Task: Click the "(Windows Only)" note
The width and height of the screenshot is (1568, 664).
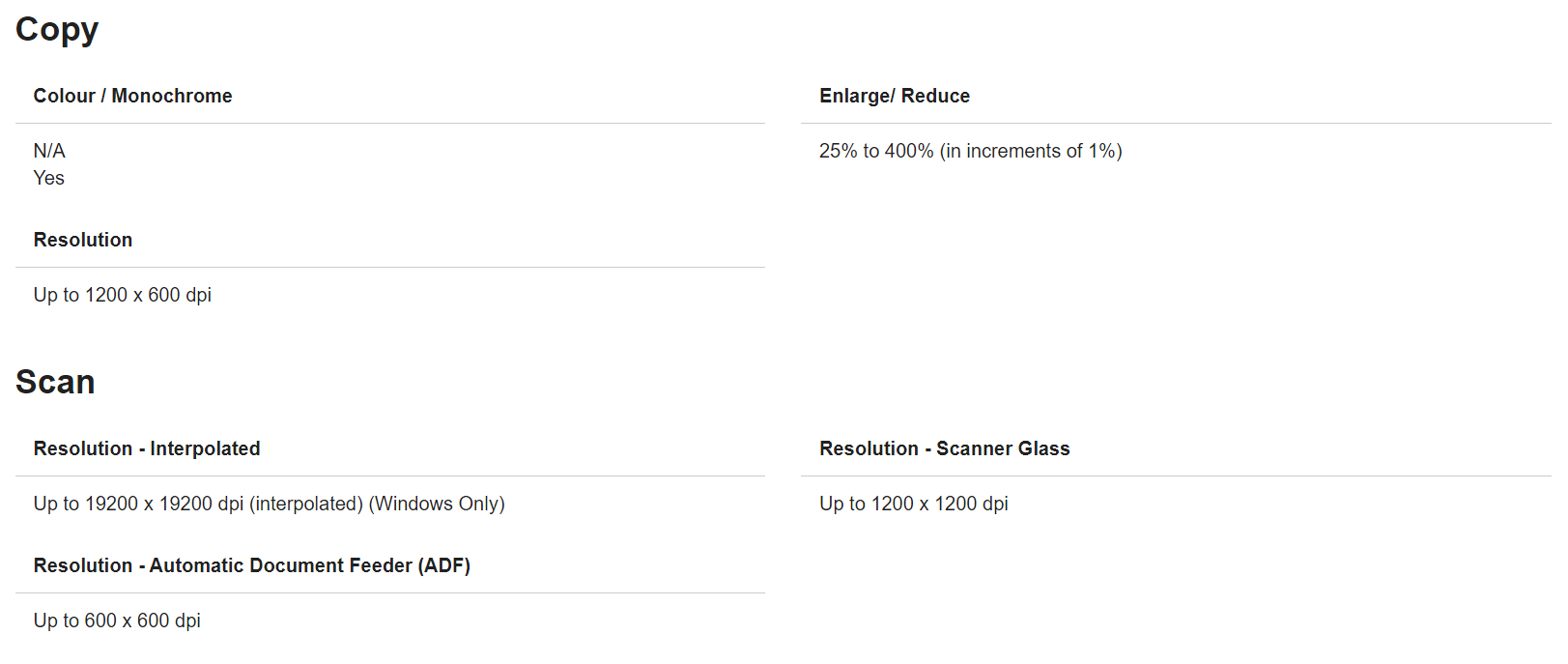Action: point(437,504)
